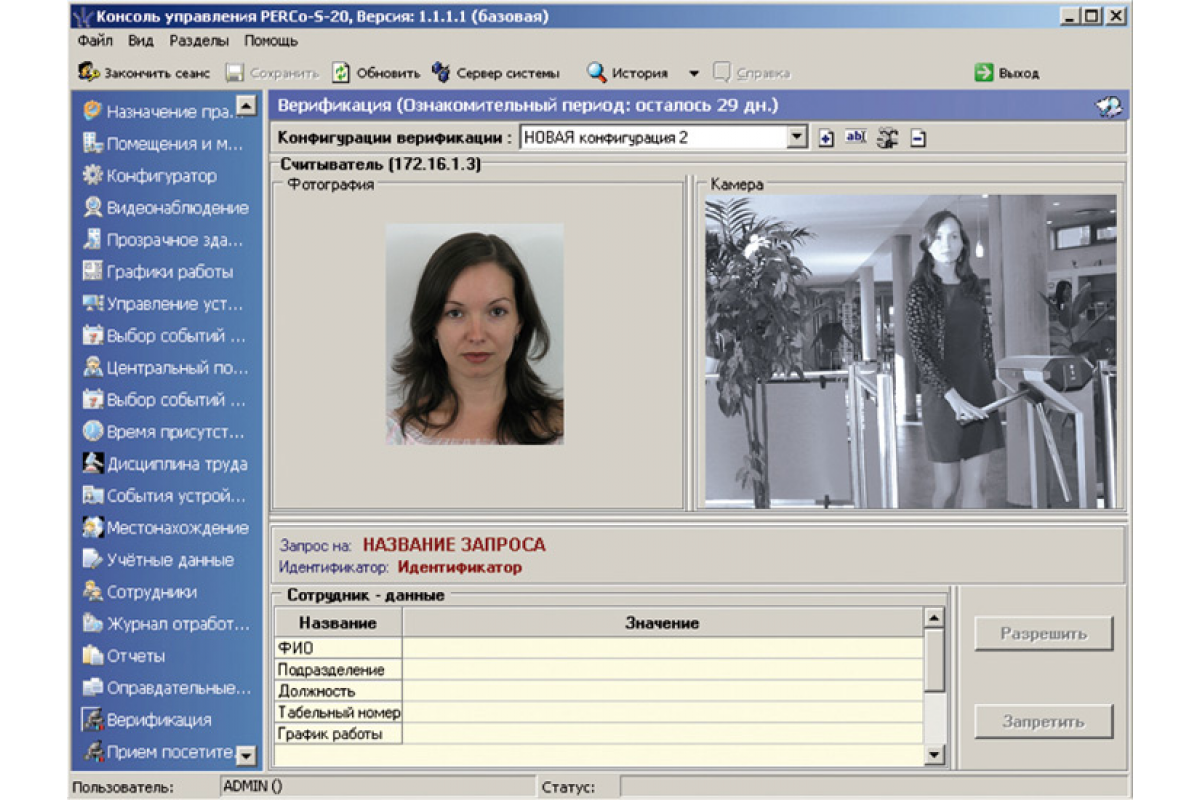Viewport: 1200px width, 800px height.
Task: Open the Дисциплина труда section
Action: click(166, 463)
